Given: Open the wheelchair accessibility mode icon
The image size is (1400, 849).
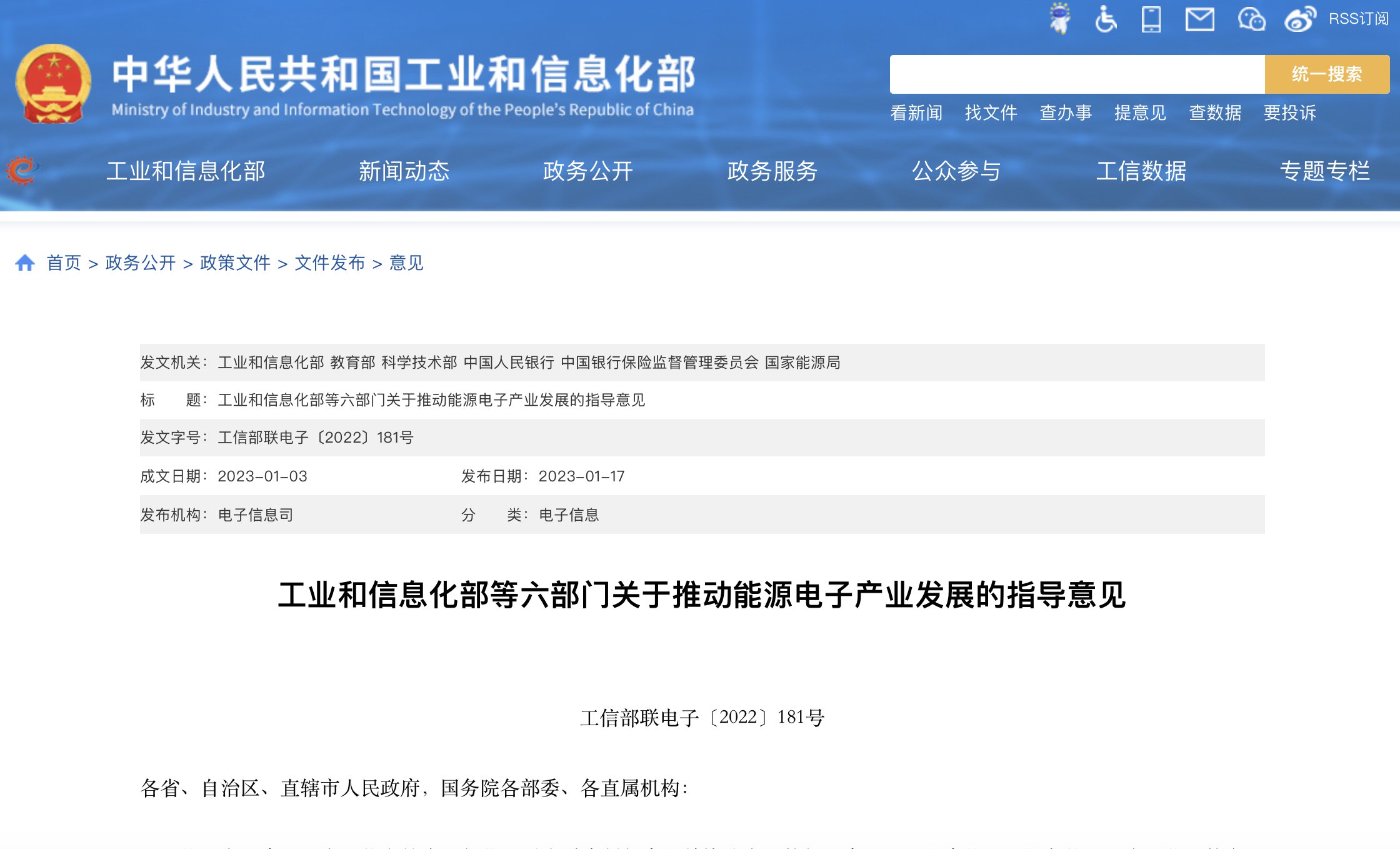Looking at the screenshot, I should click(1106, 19).
